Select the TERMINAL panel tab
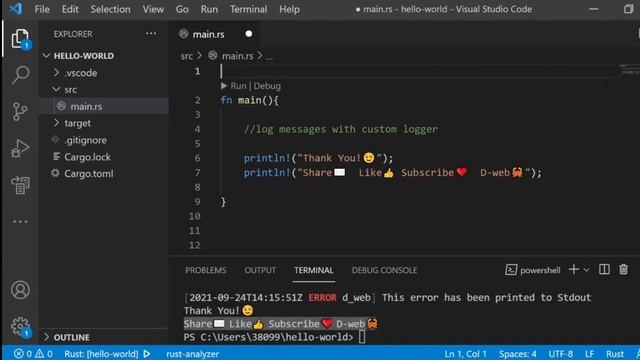 pos(313,270)
